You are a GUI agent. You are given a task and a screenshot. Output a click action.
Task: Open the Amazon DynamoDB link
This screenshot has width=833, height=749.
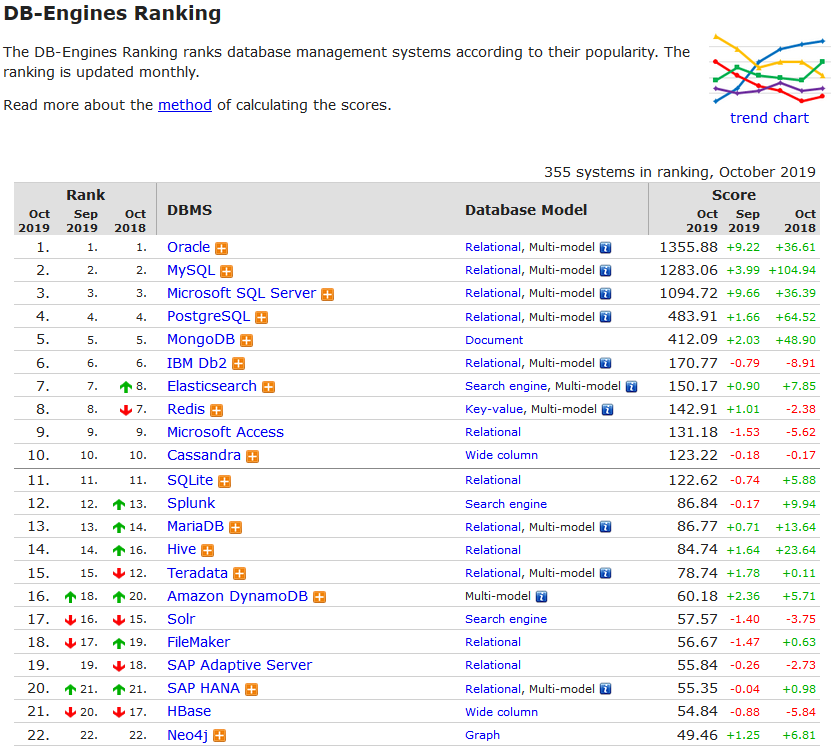point(237,596)
